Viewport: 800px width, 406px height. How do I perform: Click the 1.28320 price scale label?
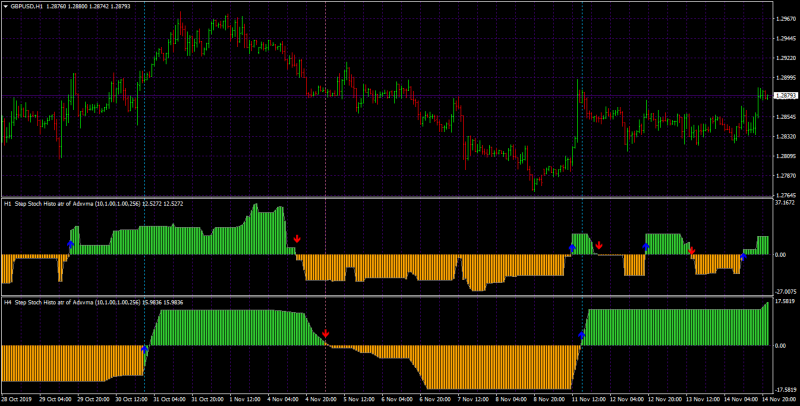click(786, 136)
